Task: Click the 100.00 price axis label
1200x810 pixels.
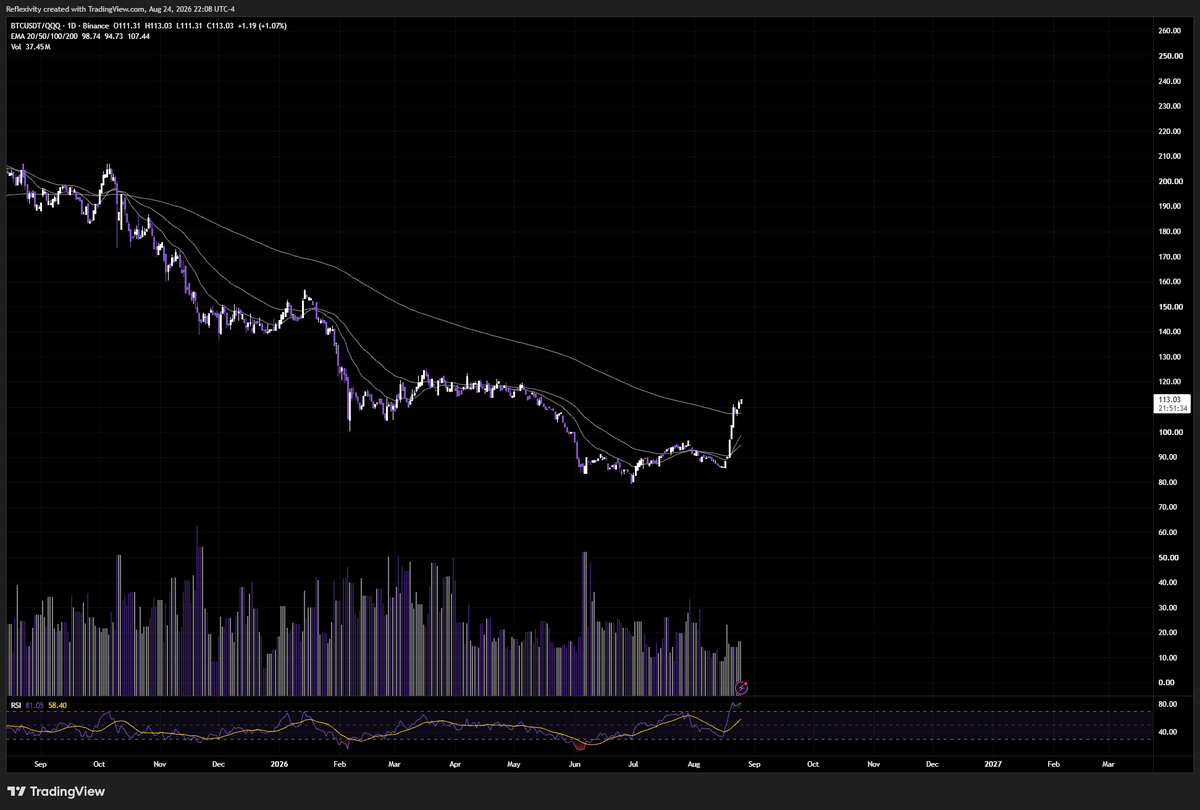Action: click(1170, 432)
